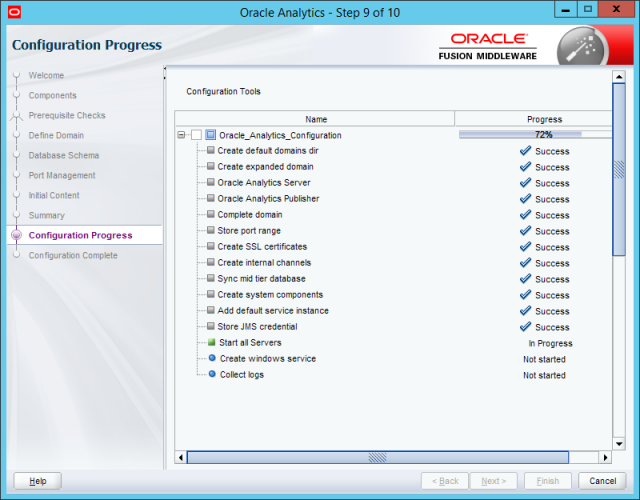640x500 pixels.
Task: Click the Oracle Analytics Publisher step icon
Action: coord(211,198)
